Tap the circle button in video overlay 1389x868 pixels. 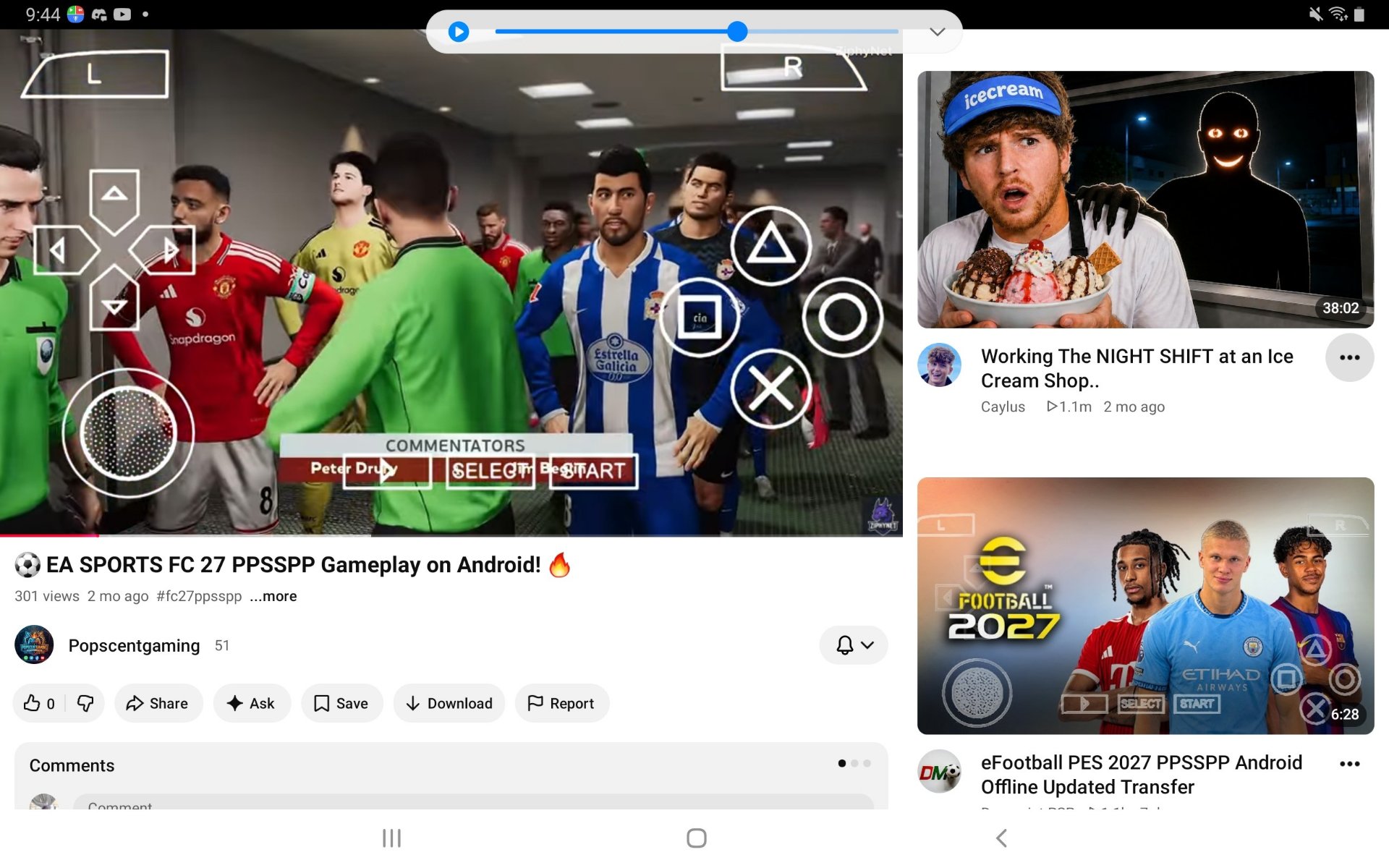842,317
